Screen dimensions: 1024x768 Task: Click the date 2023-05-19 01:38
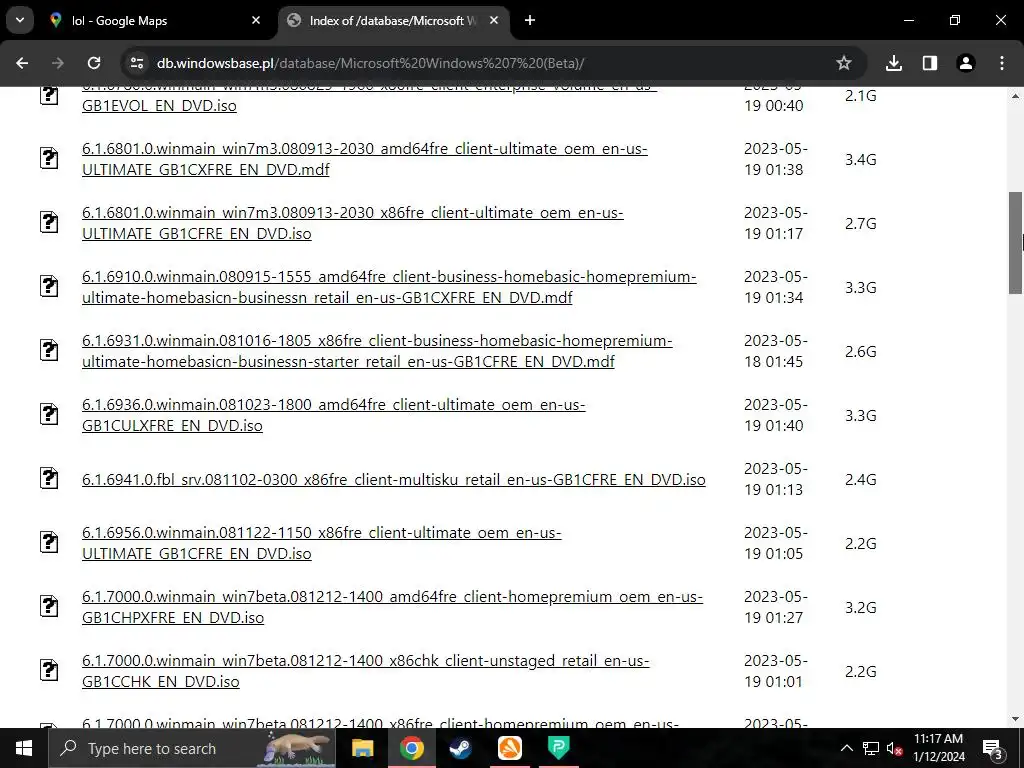[776, 159]
